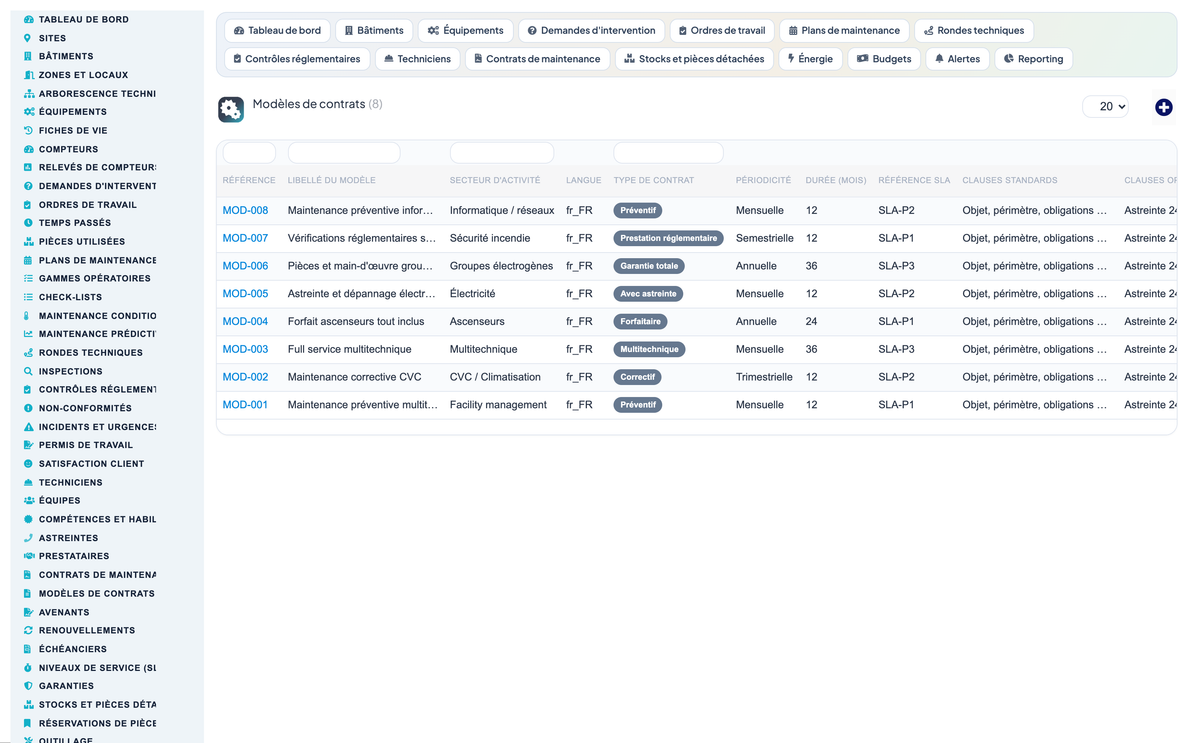Viewport: 1200px width, 743px height.
Task: Open the MOD-006 reference link
Action: [x=245, y=266]
